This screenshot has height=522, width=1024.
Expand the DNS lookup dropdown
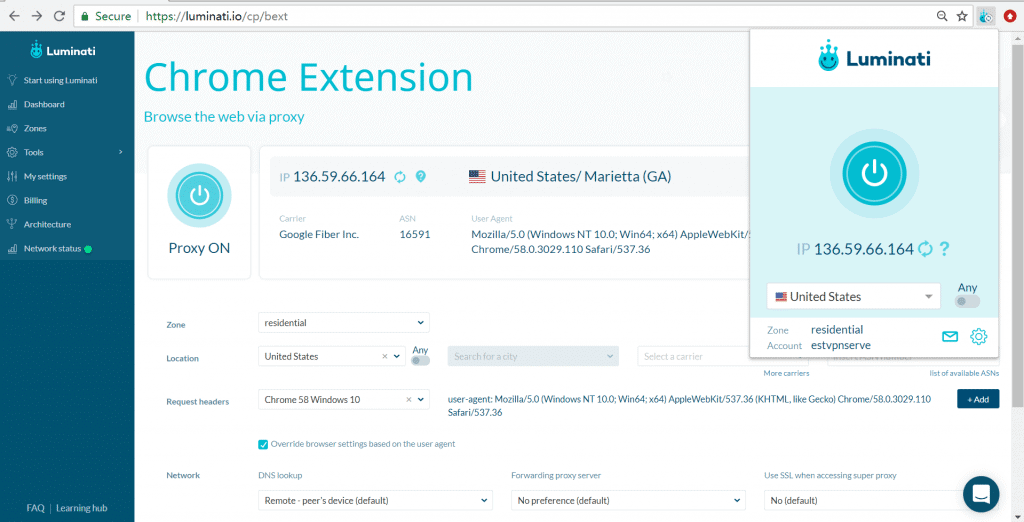click(x=375, y=500)
